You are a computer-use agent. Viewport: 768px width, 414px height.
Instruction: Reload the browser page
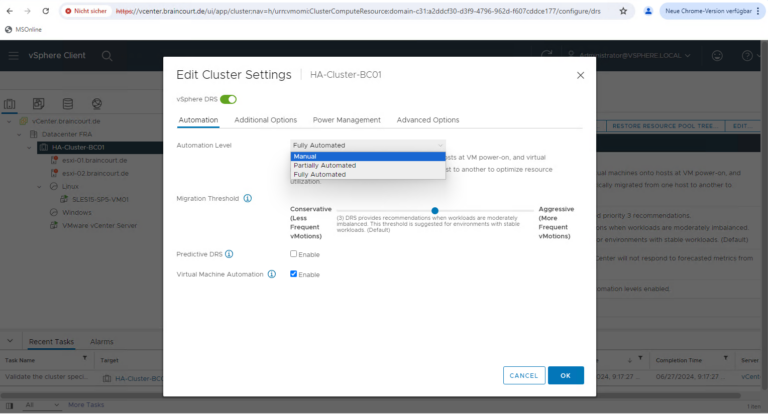point(46,11)
